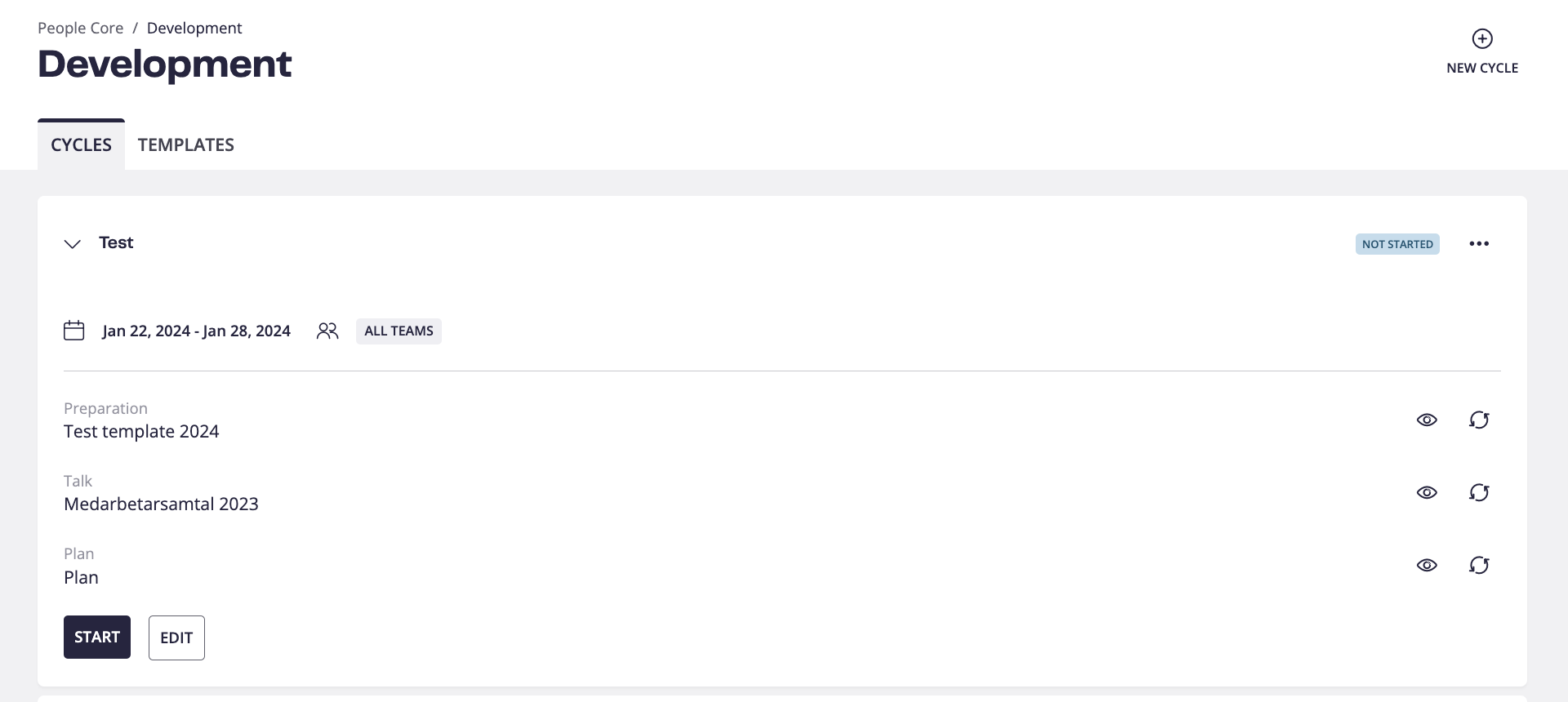Select the Cycles tab
The height and width of the screenshot is (702, 1568).
(x=81, y=144)
